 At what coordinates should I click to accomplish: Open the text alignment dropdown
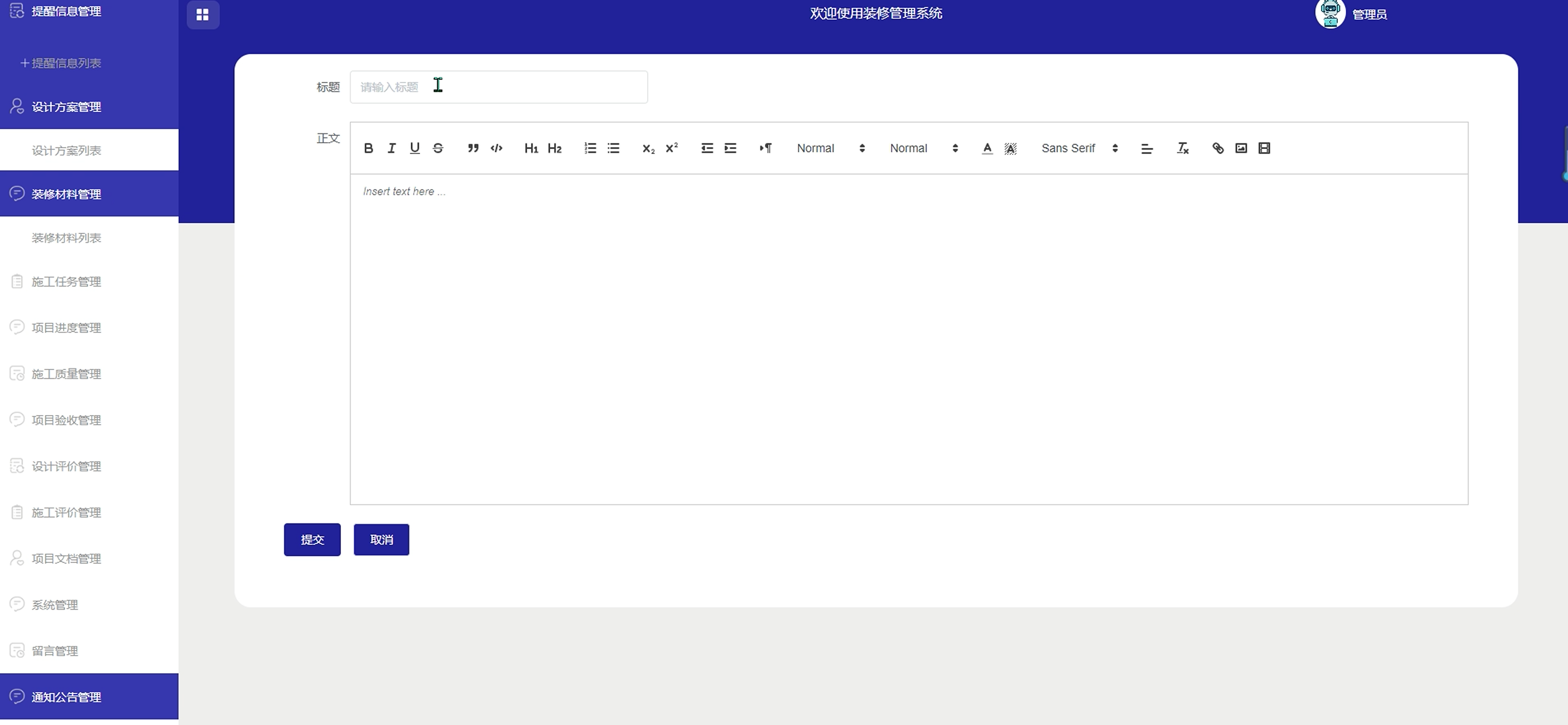coord(1147,148)
